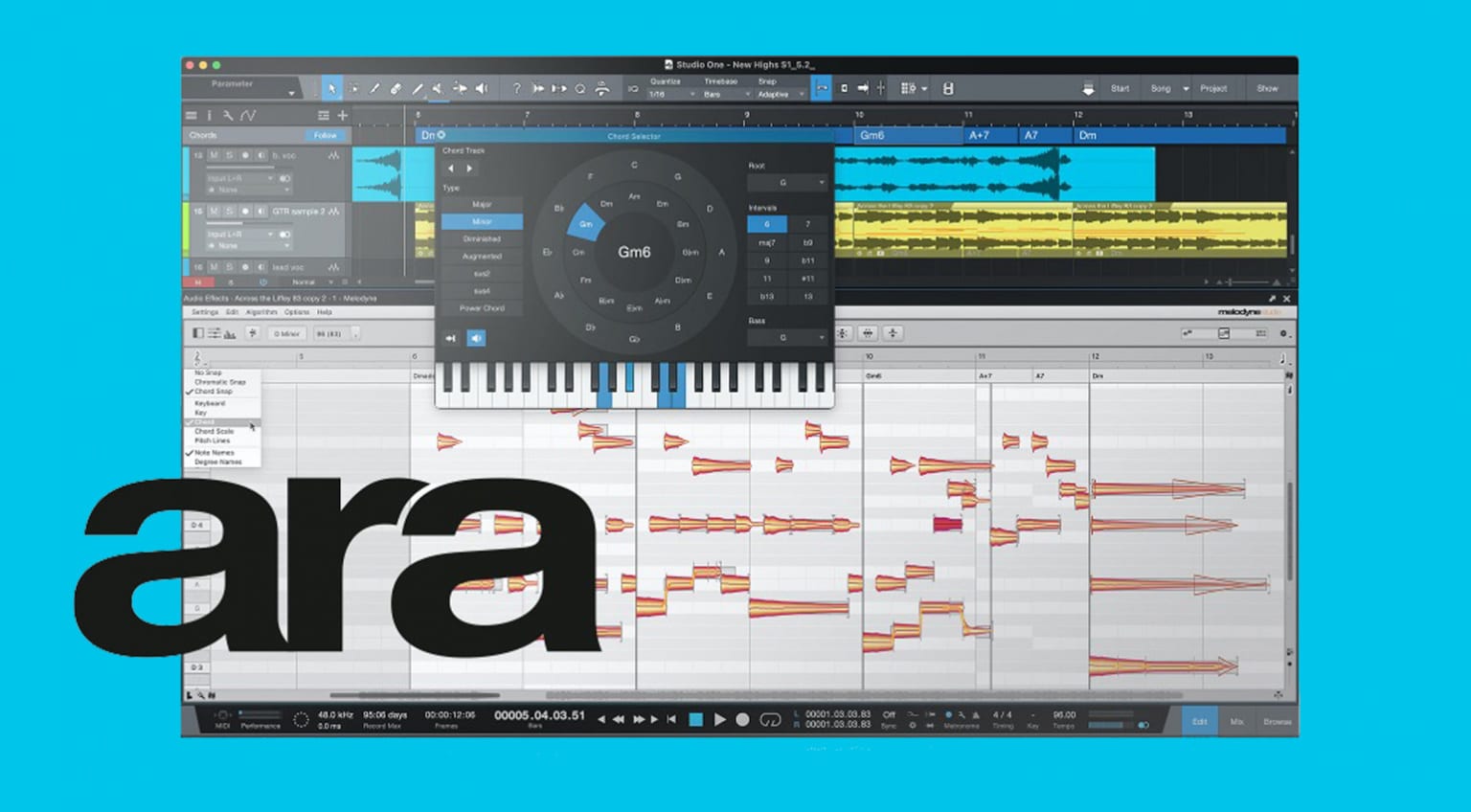Open the Root note dropdown in Chord Selector
Viewport: 1471px width, 812px height.
point(787,182)
